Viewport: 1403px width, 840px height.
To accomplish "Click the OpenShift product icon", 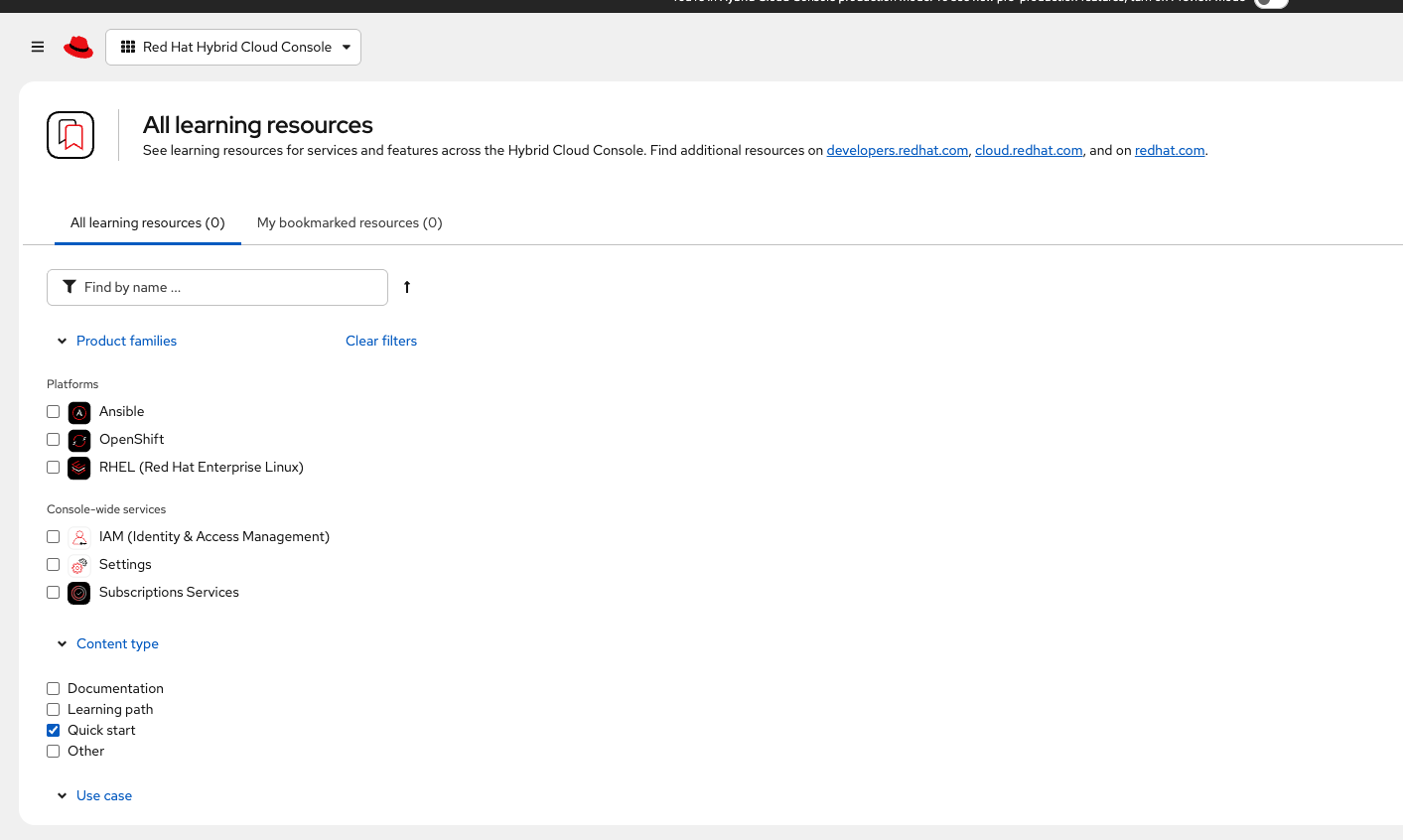I will pos(79,440).
